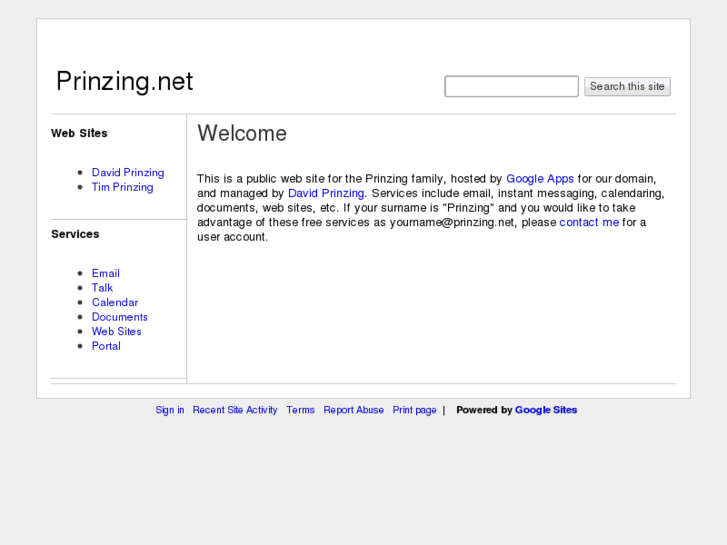Open the Email service link
The height and width of the screenshot is (545, 727).
[x=106, y=273]
